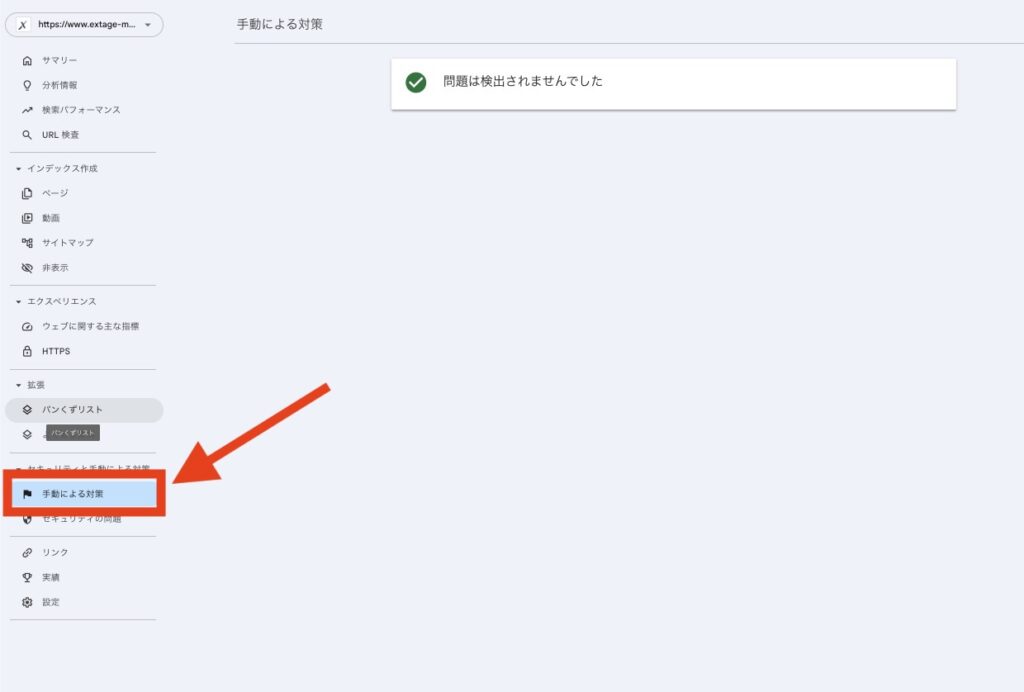Viewport: 1024px width, 692px height.
Task: Open the サイトマップ sitemap icon
Action: (x=27, y=243)
